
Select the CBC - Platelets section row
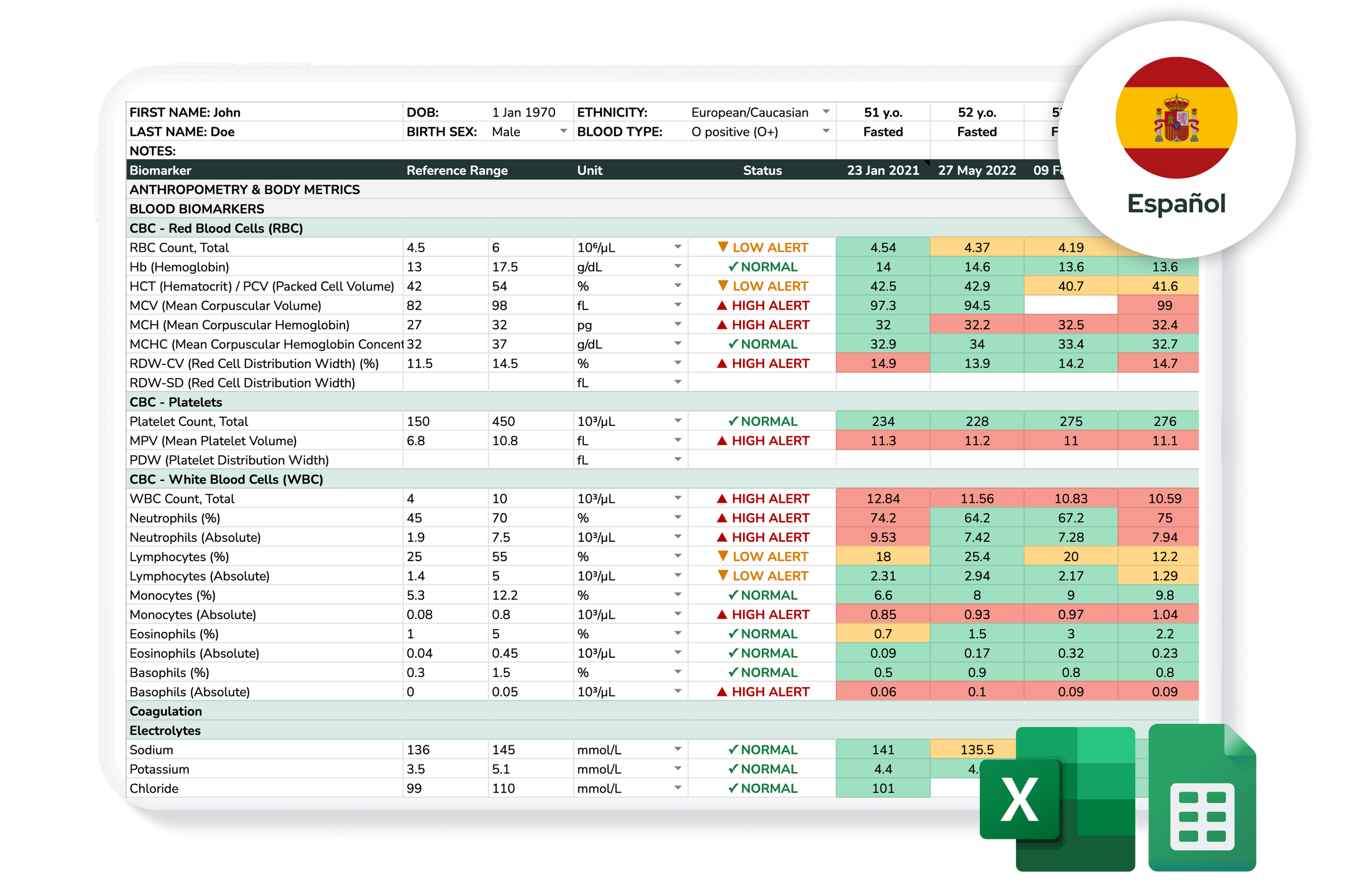(662, 402)
